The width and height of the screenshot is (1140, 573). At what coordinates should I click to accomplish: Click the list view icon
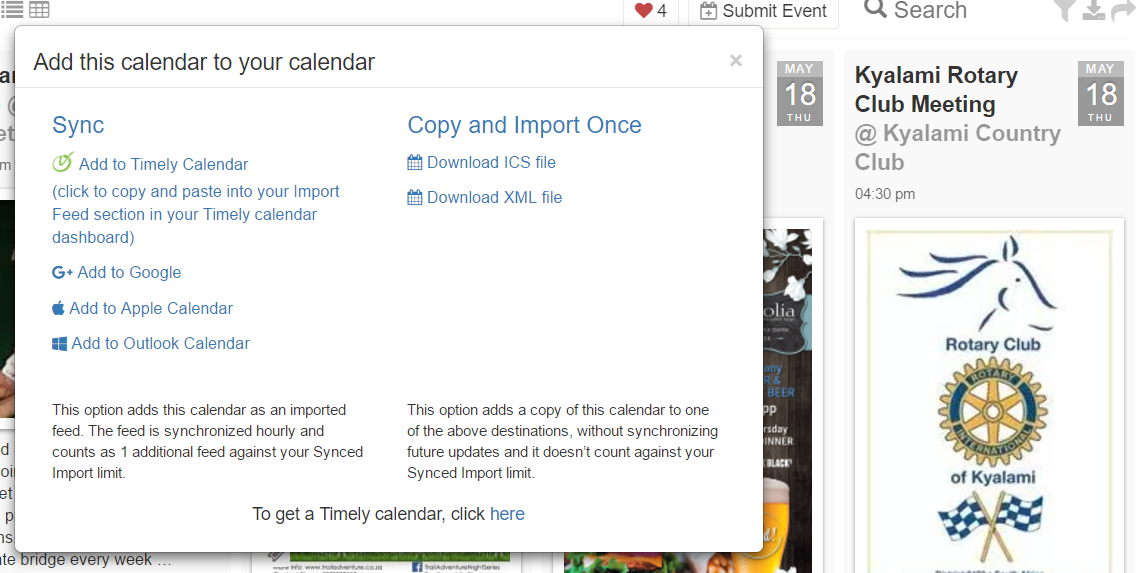tap(12, 9)
